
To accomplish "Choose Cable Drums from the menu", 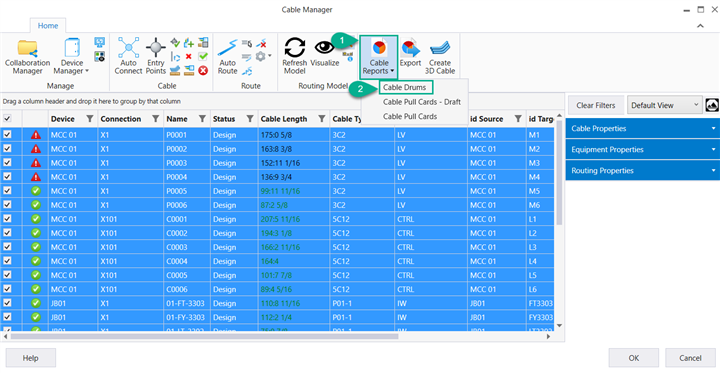I will tap(405, 87).
